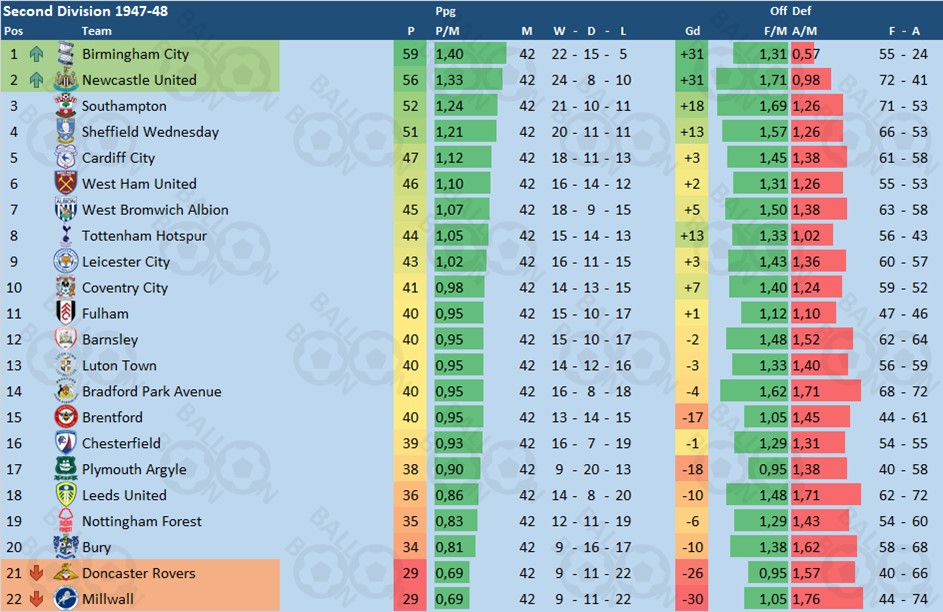Select the Sheffield Wednesday team name
The width and height of the screenshot is (943, 612).
(x=150, y=132)
